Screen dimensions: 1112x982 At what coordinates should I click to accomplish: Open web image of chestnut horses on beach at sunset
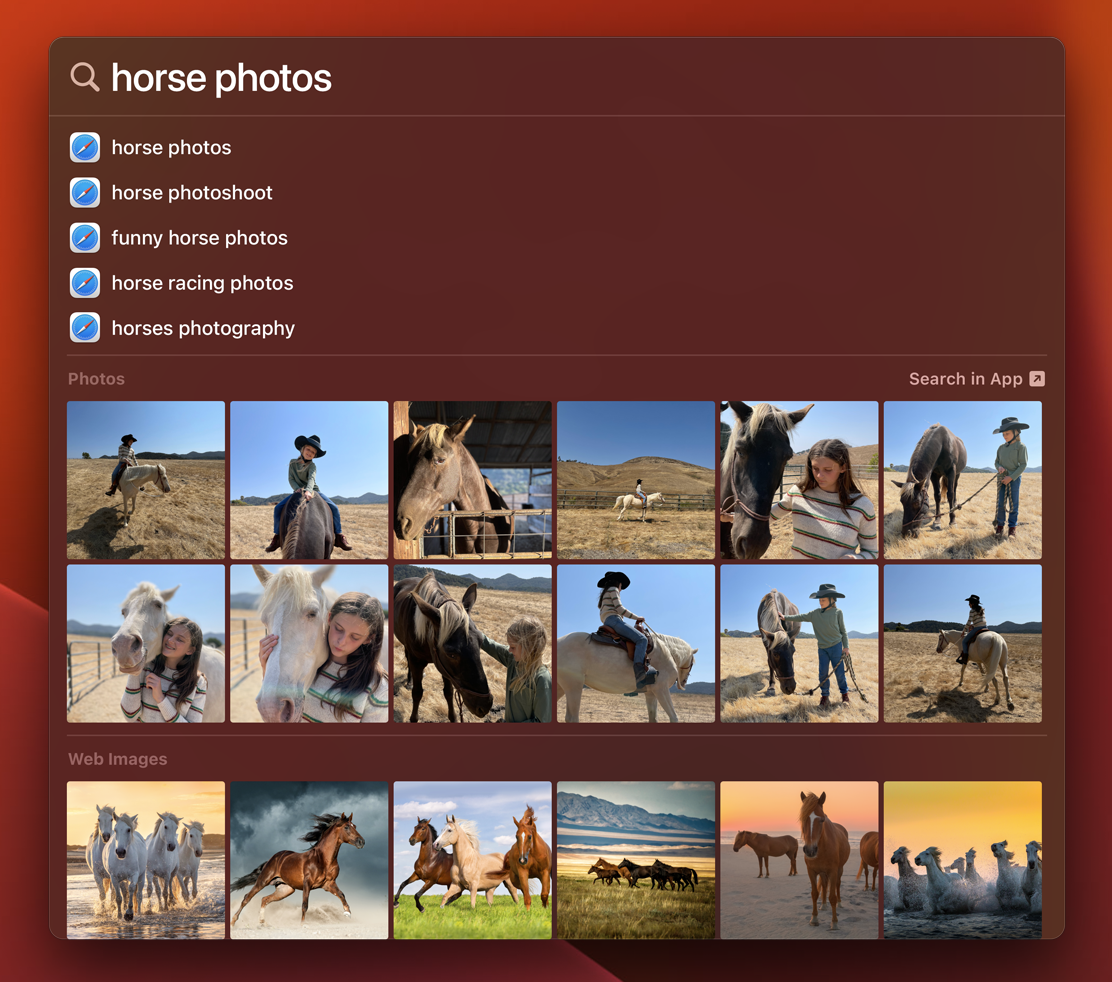799,860
